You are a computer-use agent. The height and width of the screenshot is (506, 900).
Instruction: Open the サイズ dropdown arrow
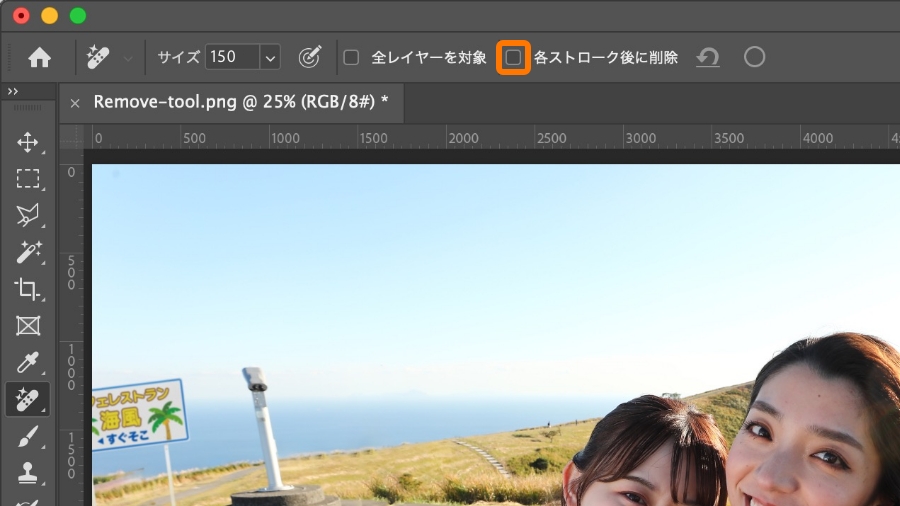(x=270, y=57)
